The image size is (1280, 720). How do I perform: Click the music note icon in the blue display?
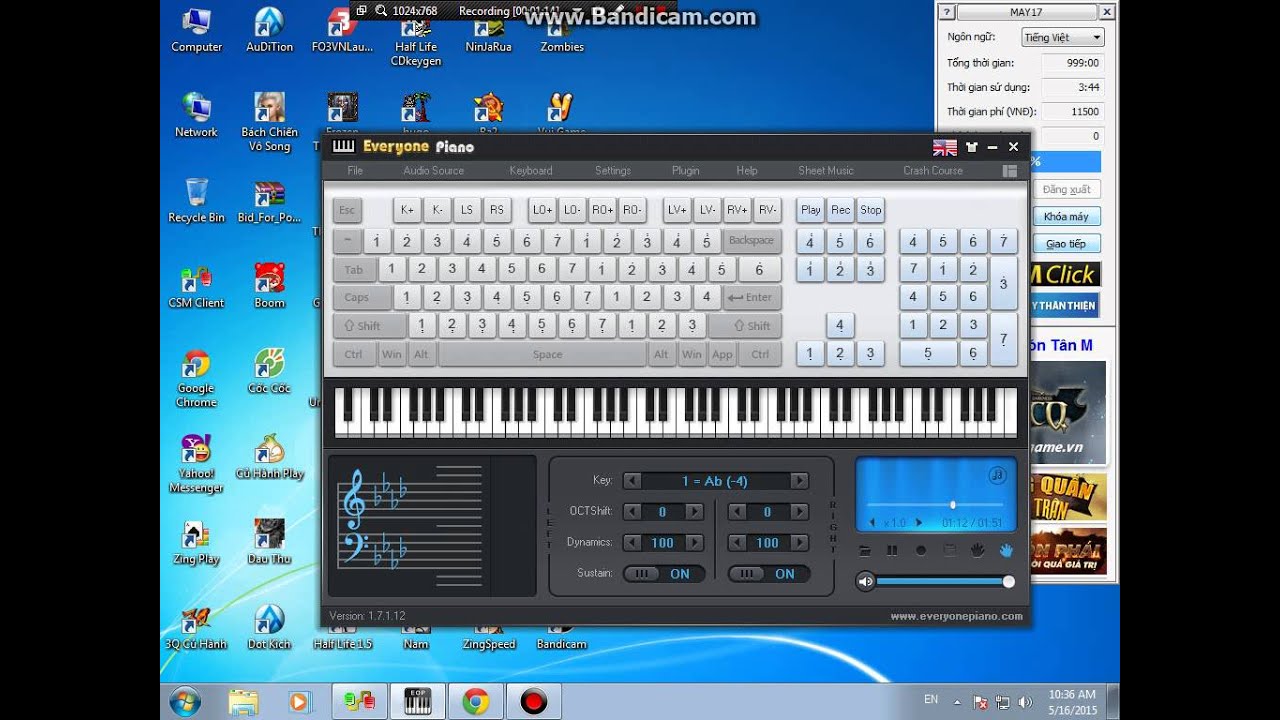point(997,475)
